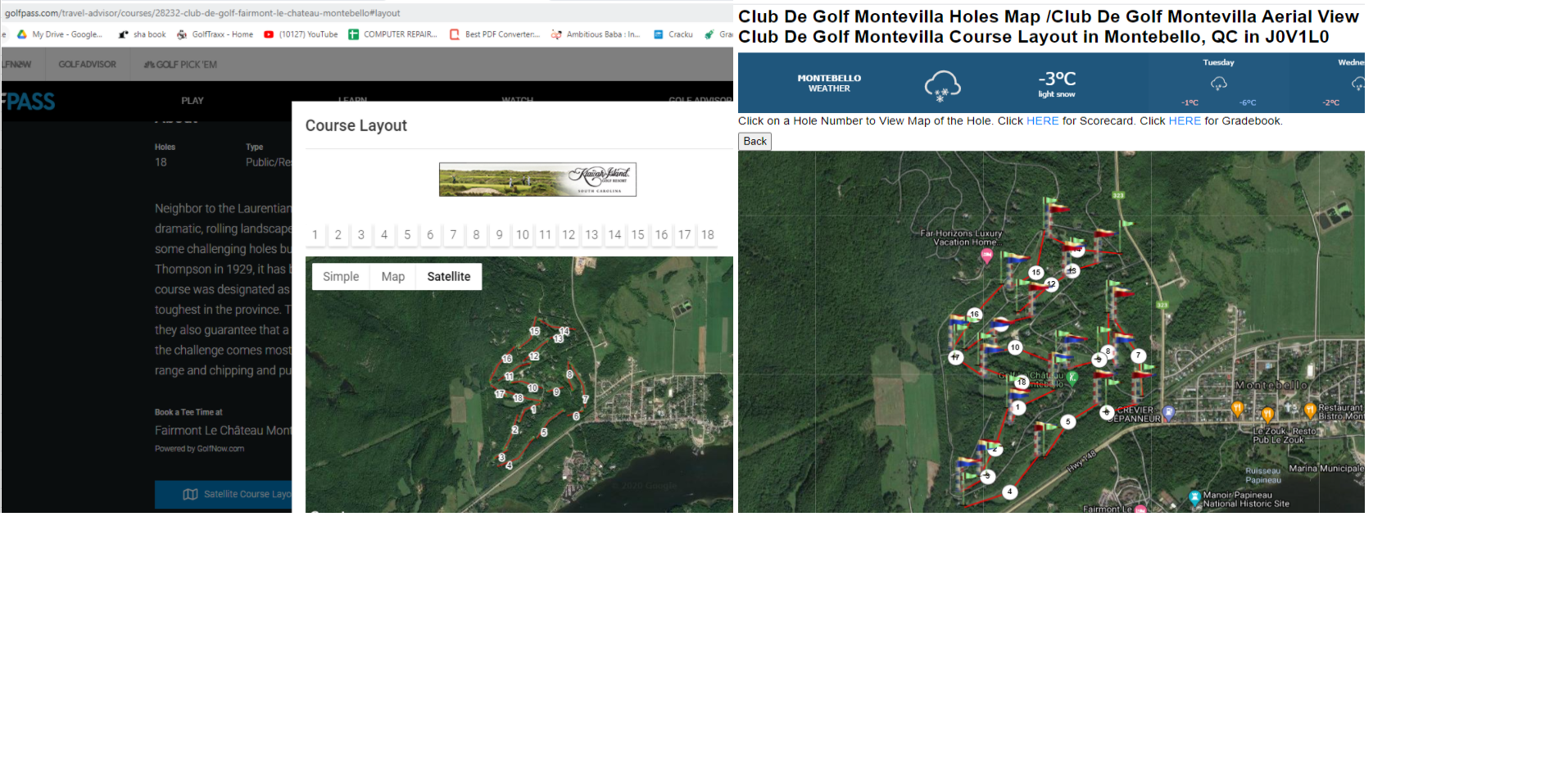
Task: Click hole 7 marker on Course Layout satellite map
Action: [x=585, y=400]
